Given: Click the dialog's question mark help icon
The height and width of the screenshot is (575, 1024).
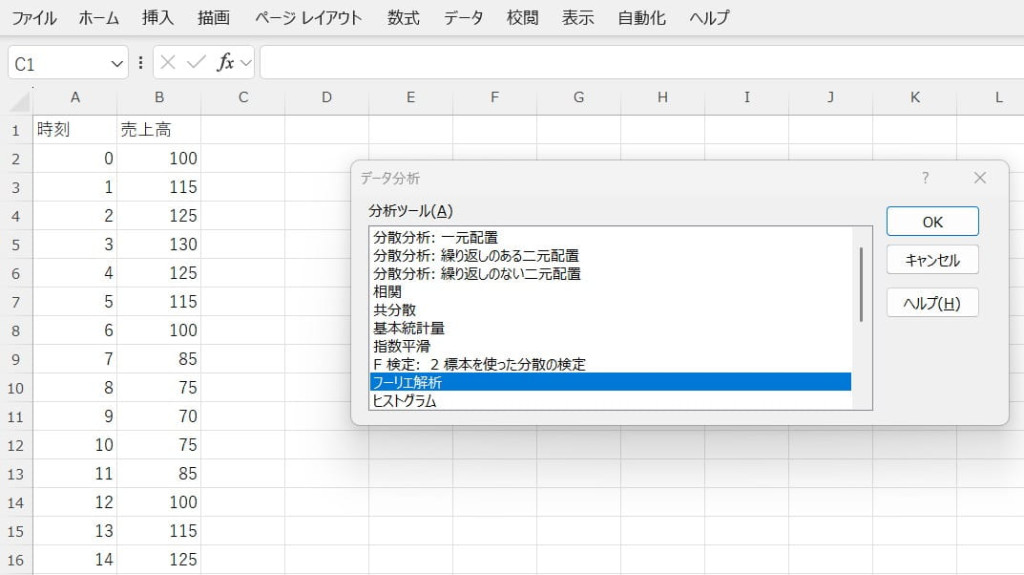Looking at the screenshot, I should coord(925,178).
